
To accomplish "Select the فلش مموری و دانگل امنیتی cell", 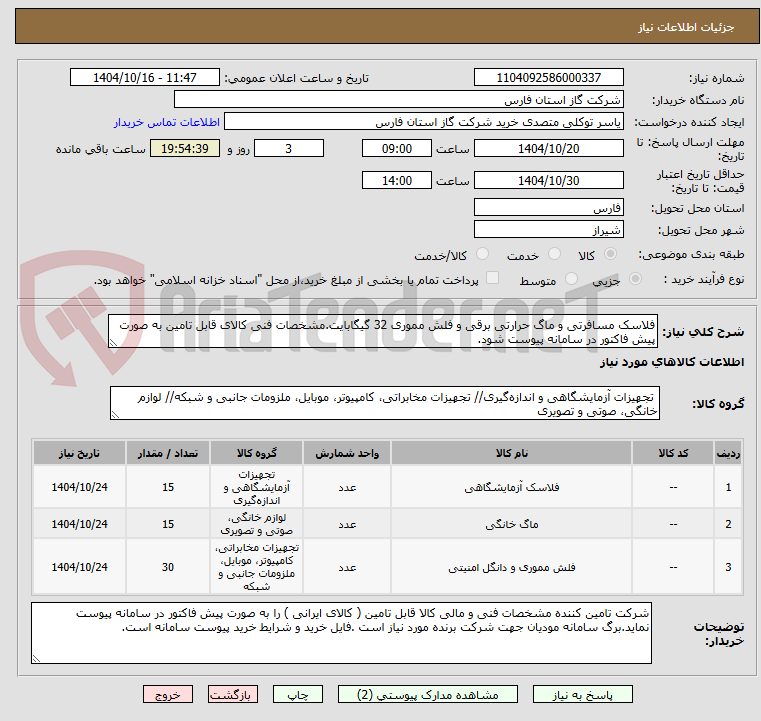I will point(512,567).
